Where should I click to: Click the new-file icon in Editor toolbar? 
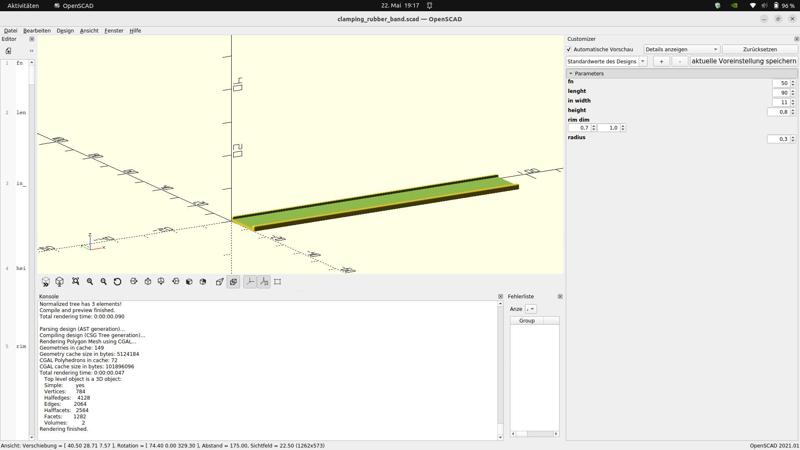click(x=8, y=51)
